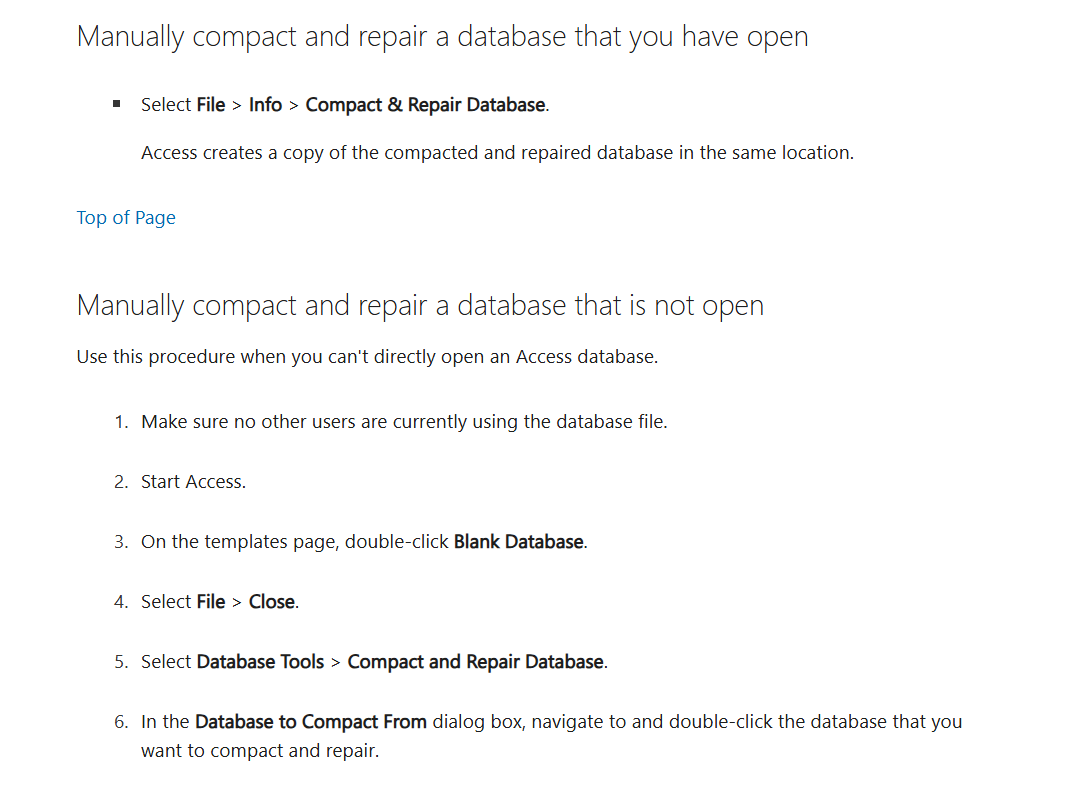1085x797 pixels.
Task: Click bold "Compact and Repair Database" in step 5
Action: coord(475,662)
